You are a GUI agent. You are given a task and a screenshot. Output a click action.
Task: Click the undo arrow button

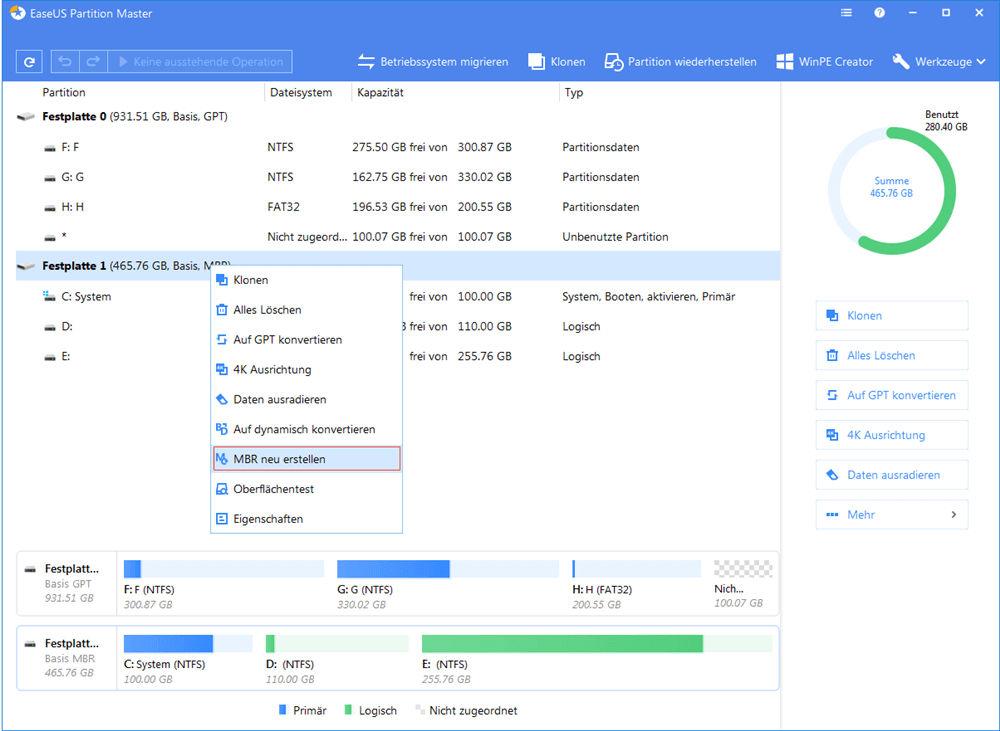pyautogui.click(x=64, y=62)
